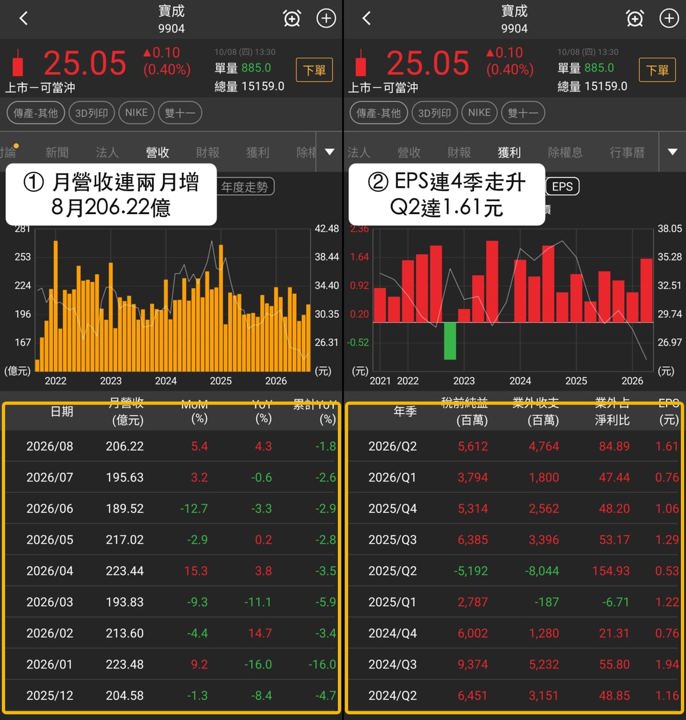Select EPS chart toggle
Viewport: 686px width, 720px height.
[x=562, y=186]
